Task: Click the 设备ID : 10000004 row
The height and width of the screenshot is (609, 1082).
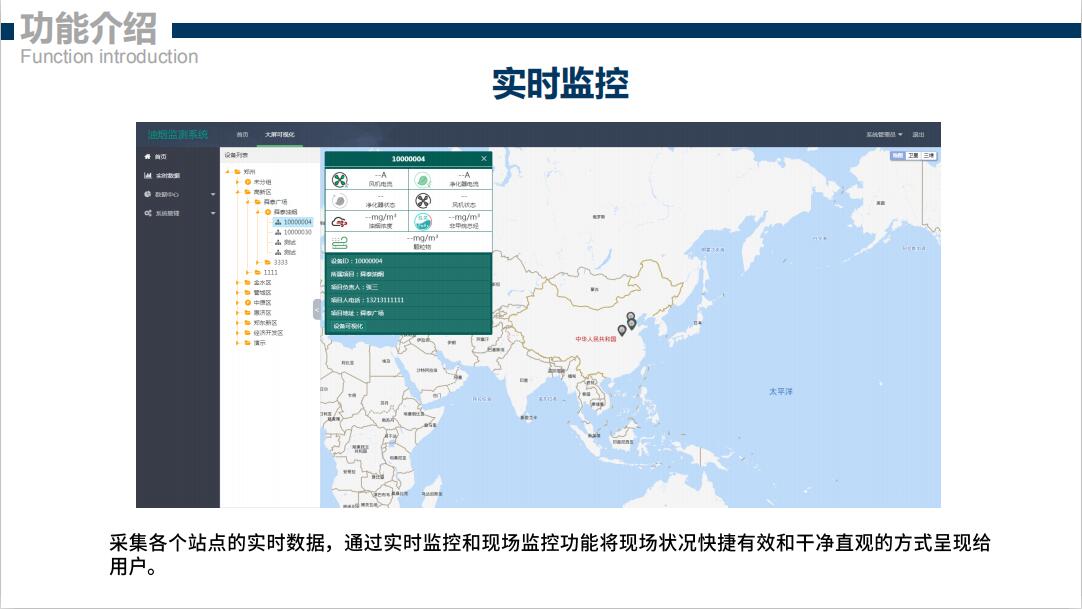Action: click(409, 261)
